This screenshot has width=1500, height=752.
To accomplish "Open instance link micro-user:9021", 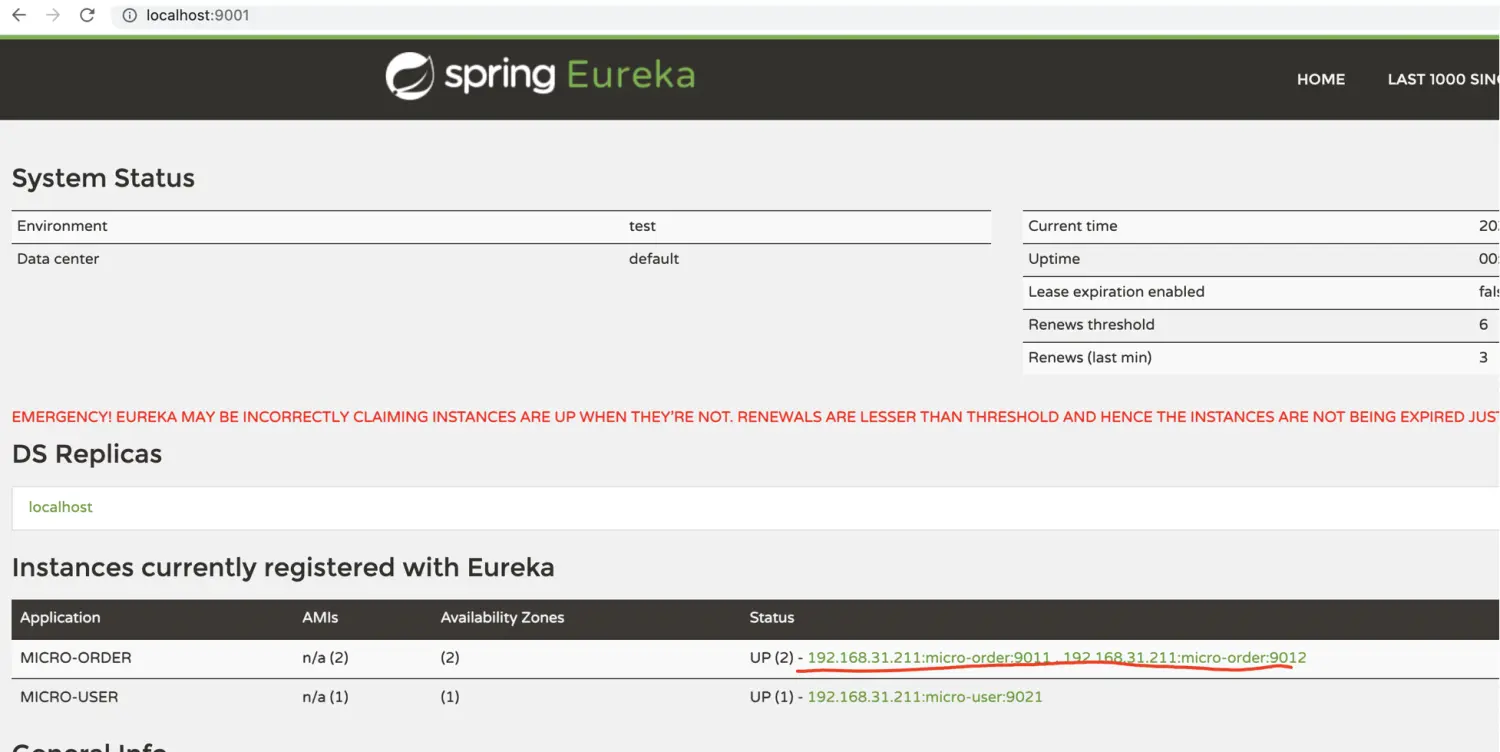I will click(x=925, y=697).
